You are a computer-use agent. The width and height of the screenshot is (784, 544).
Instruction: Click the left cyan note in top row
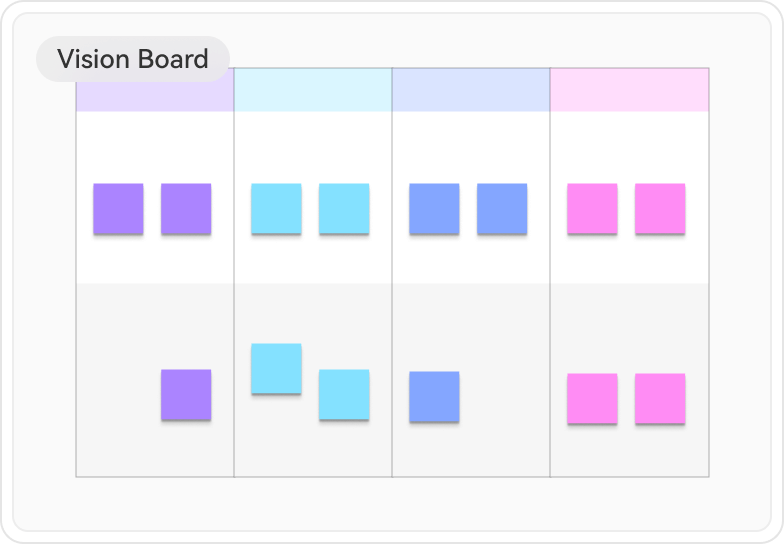click(276, 209)
